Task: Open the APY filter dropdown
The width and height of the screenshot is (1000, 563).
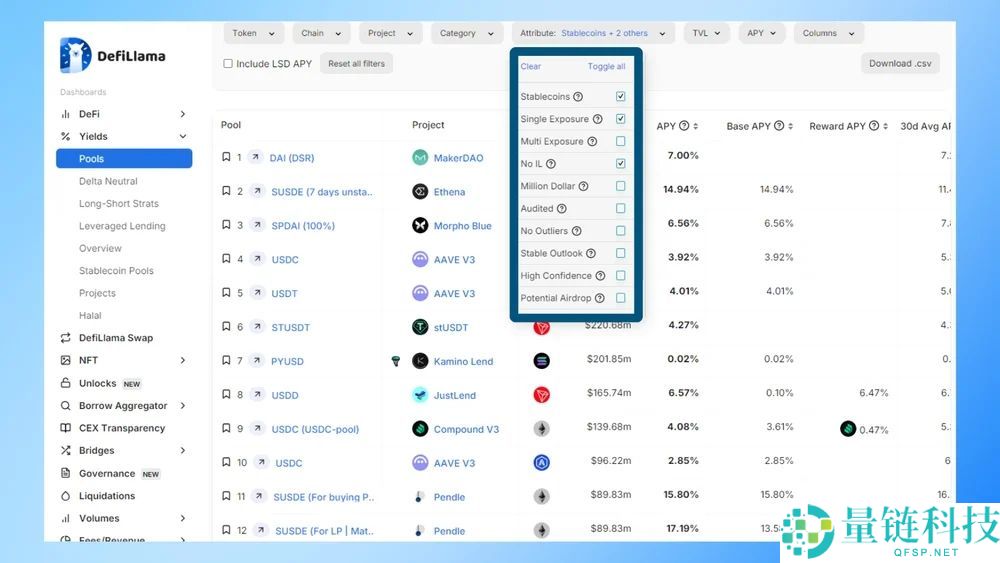Action: coord(761,33)
